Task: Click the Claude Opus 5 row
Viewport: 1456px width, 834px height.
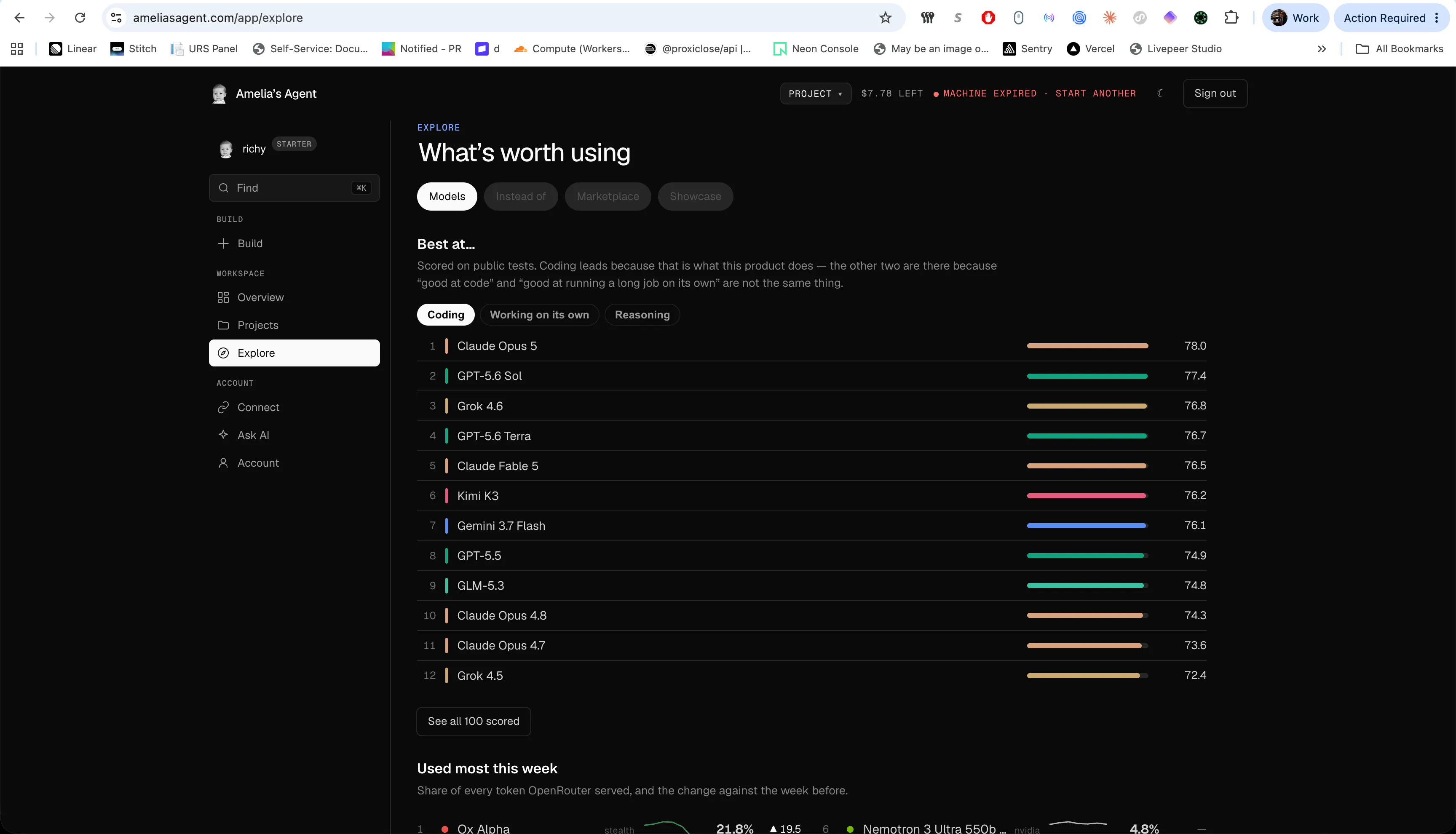Action: (811, 346)
